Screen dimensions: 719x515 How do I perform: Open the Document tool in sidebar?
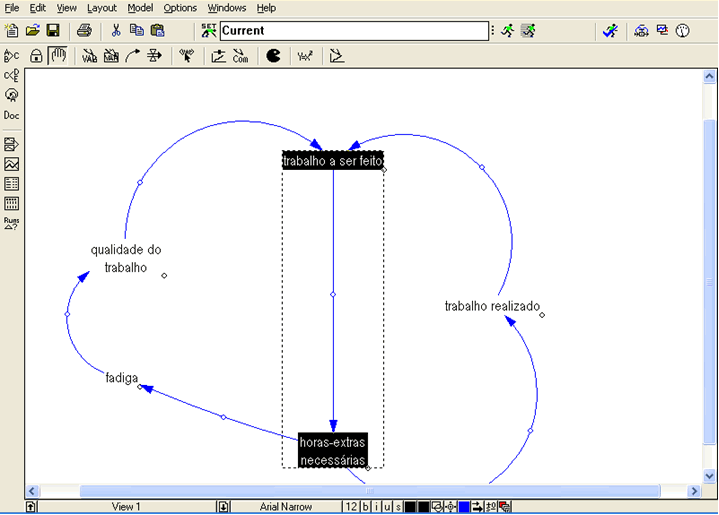(12, 116)
